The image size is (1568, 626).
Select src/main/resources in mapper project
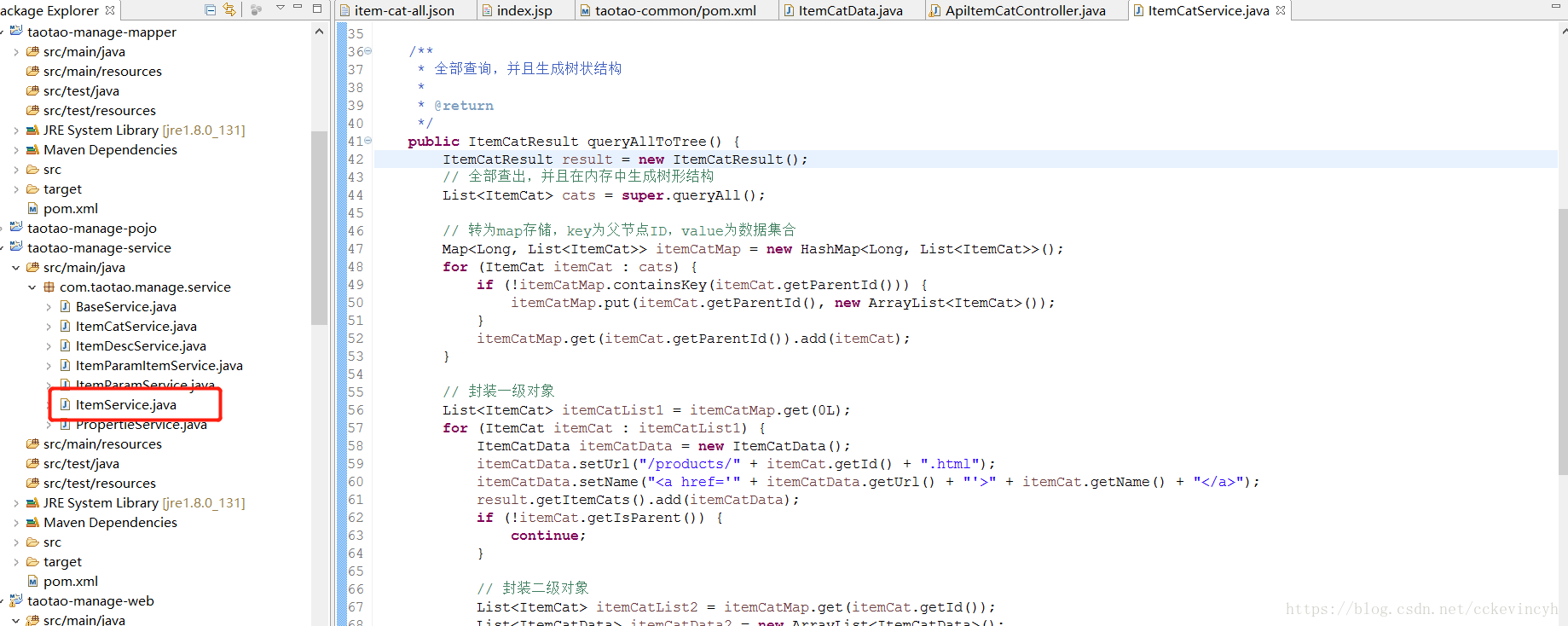pos(102,72)
